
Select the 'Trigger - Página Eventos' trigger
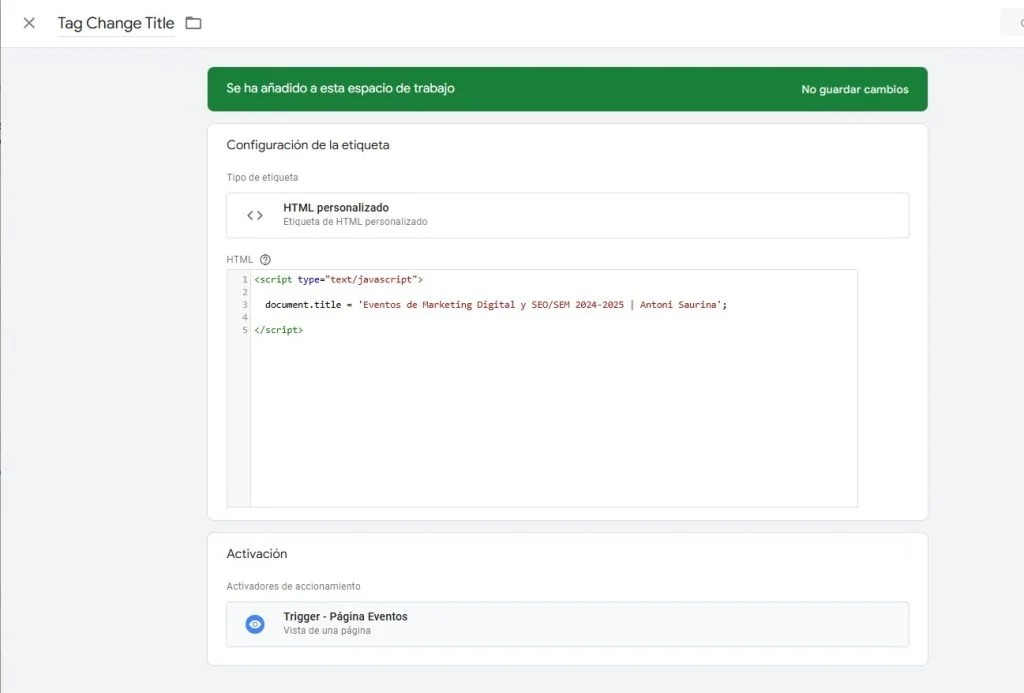(567, 623)
